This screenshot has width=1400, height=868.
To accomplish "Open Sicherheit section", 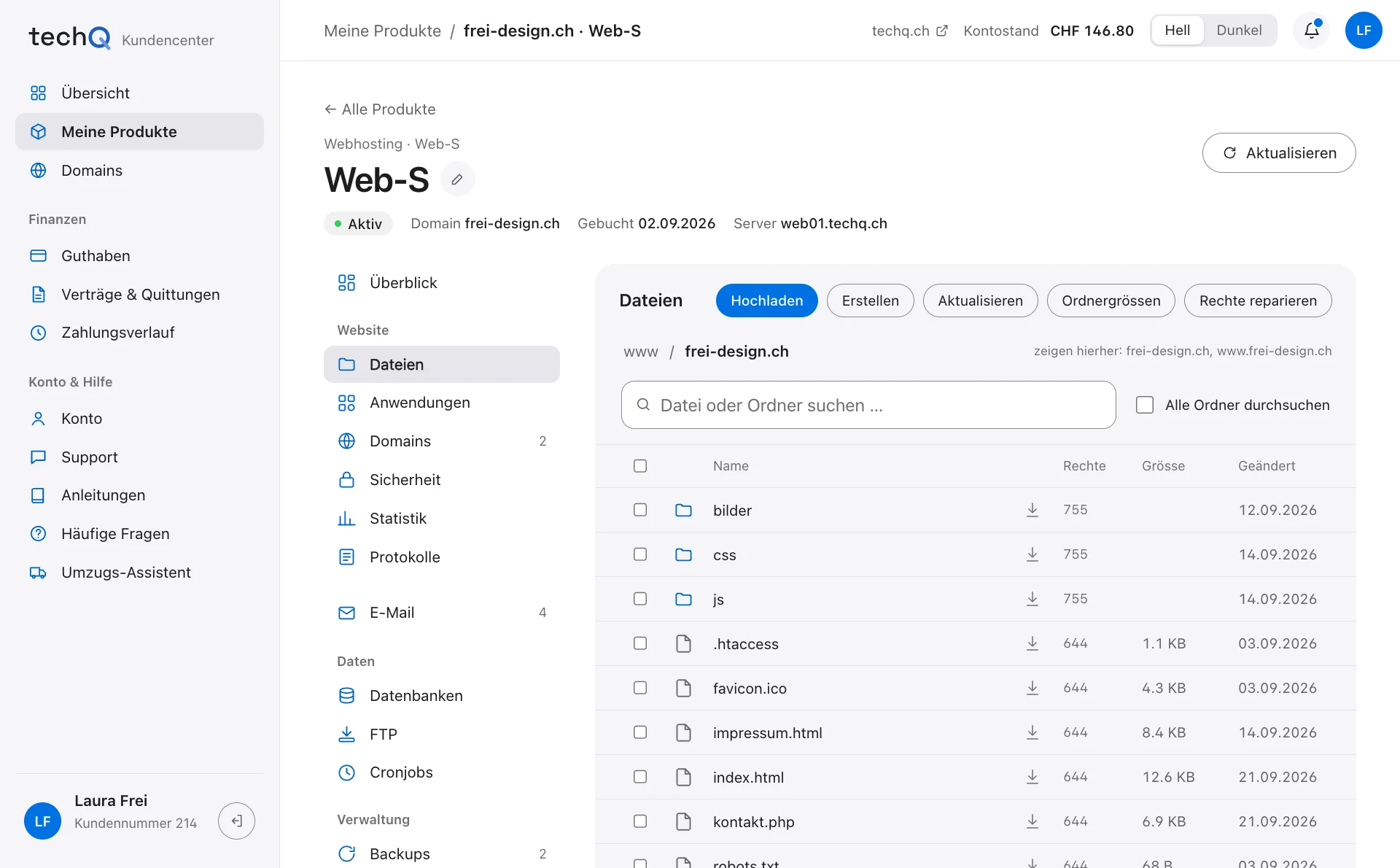I will point(441,480).
